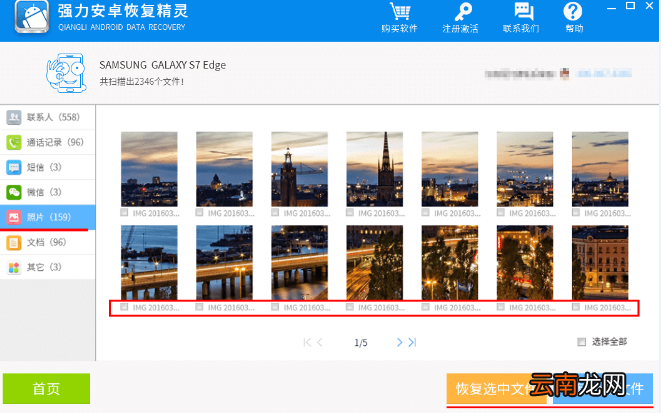Select 联系人 (558) category

click(x=47, y=117)
